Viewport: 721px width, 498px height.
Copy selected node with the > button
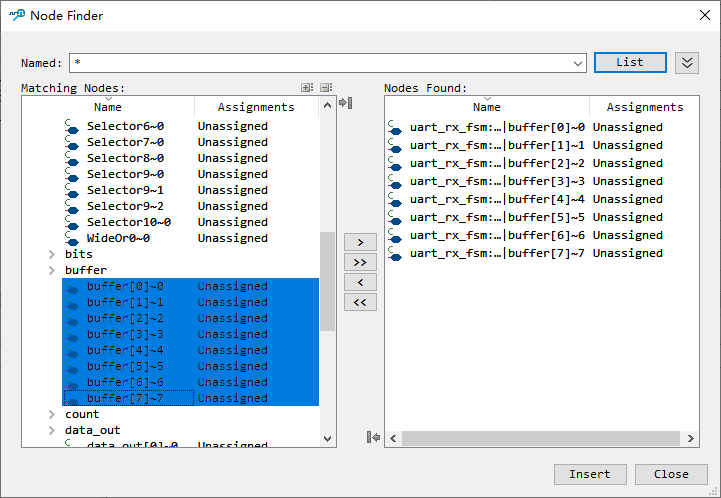(360, 242)
